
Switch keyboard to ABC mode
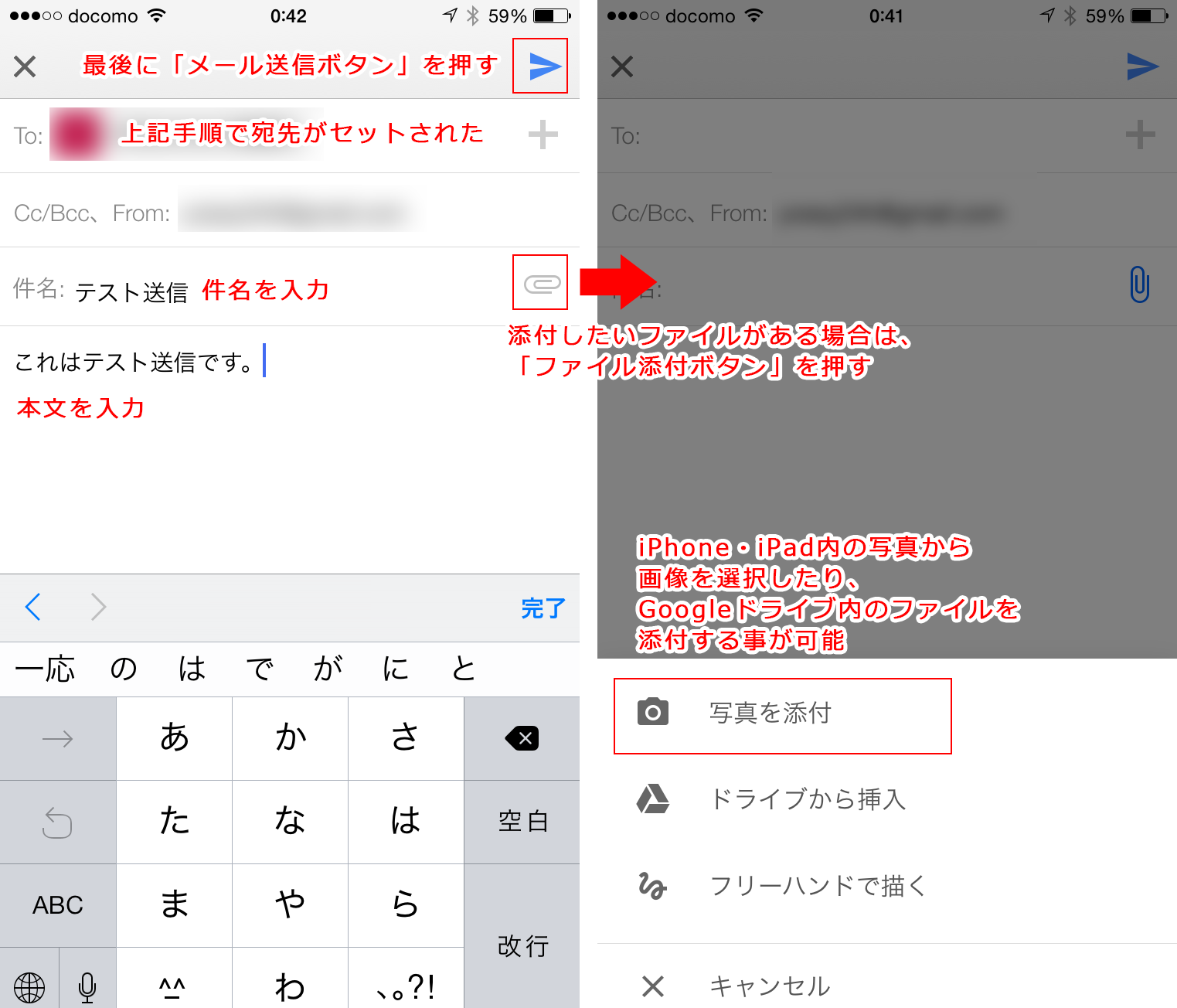point(58,905)
